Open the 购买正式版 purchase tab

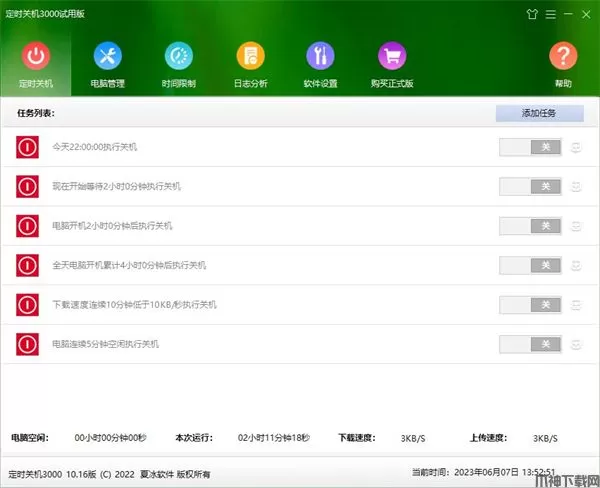tap(392, 65)
